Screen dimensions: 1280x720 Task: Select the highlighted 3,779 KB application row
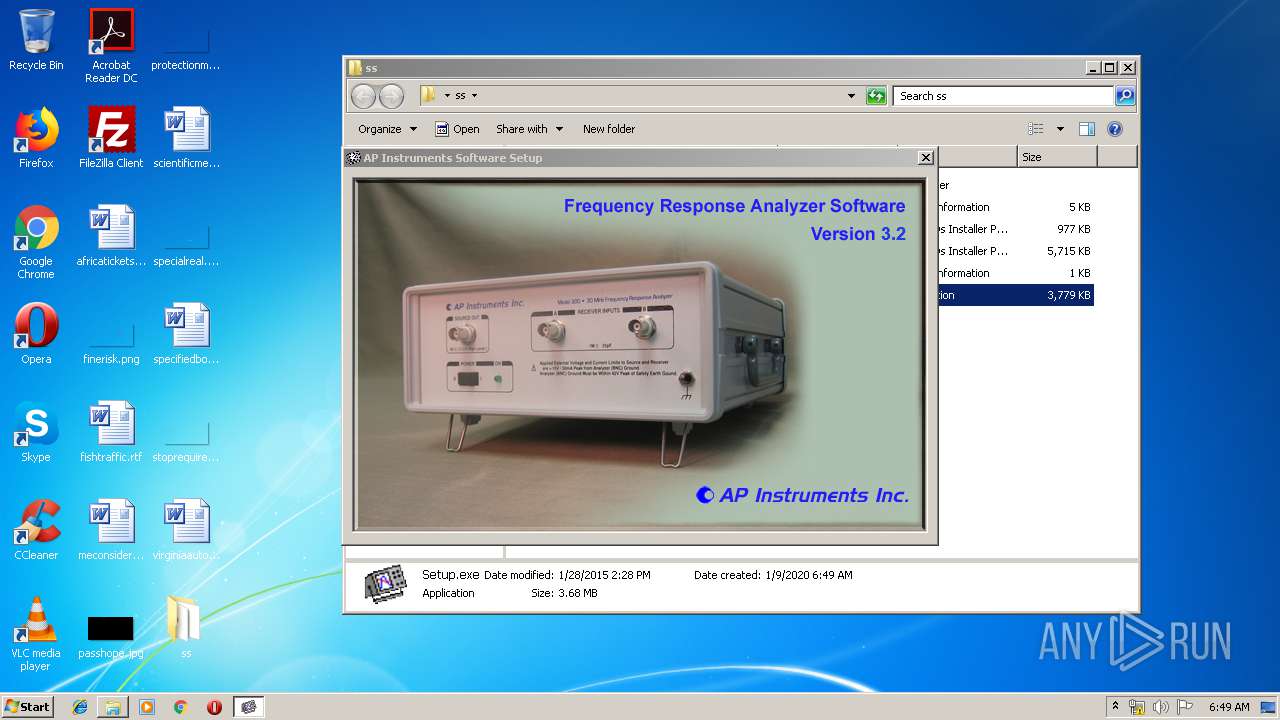(x=1015, y=295)
